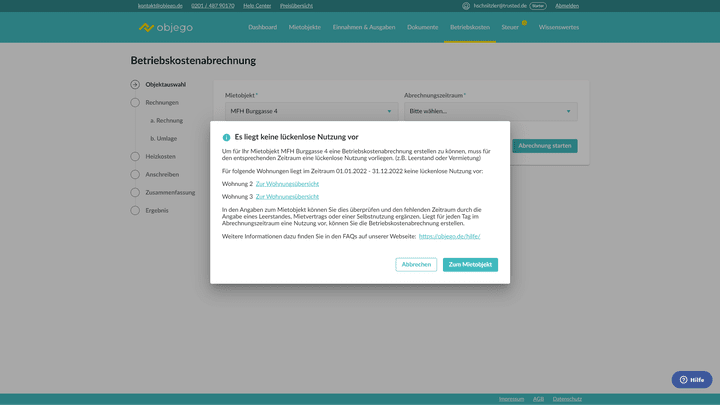Select the Ergebnis step circle
The width and height of the screenshot is (720, 405).
135,210
